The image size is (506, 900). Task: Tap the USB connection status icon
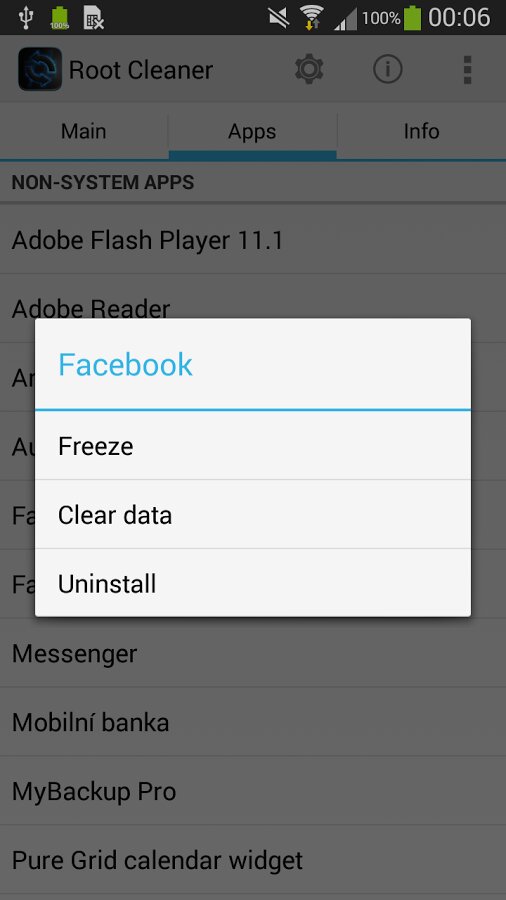click(x=26, y=17)
